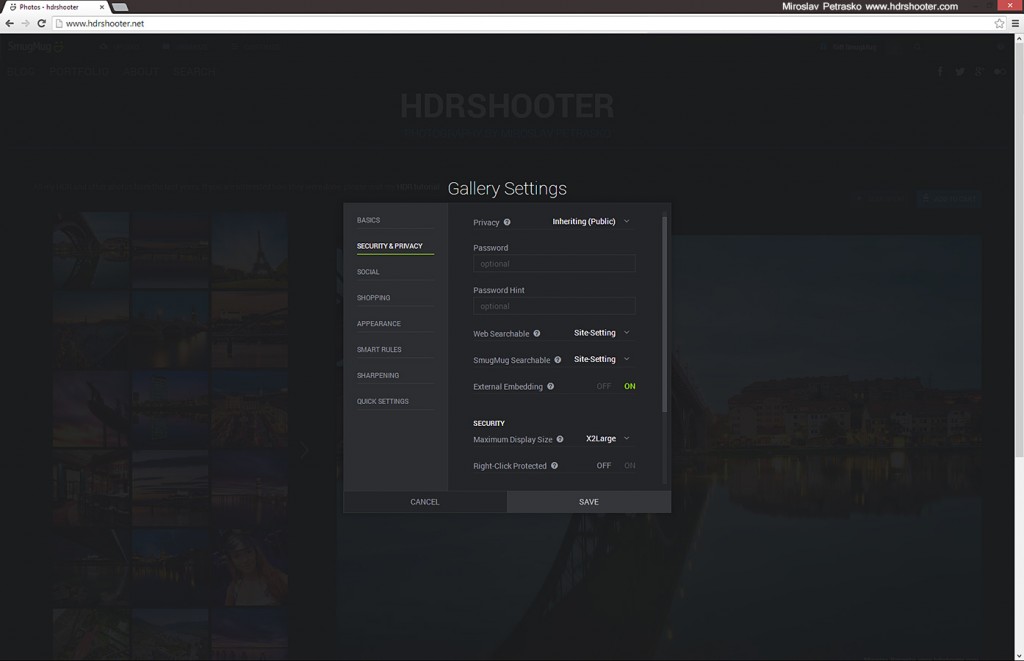This screenshot has width=1024, height=661.
Task: Cancel the Gallery Settings dialog
Action: tap(425, 502)
